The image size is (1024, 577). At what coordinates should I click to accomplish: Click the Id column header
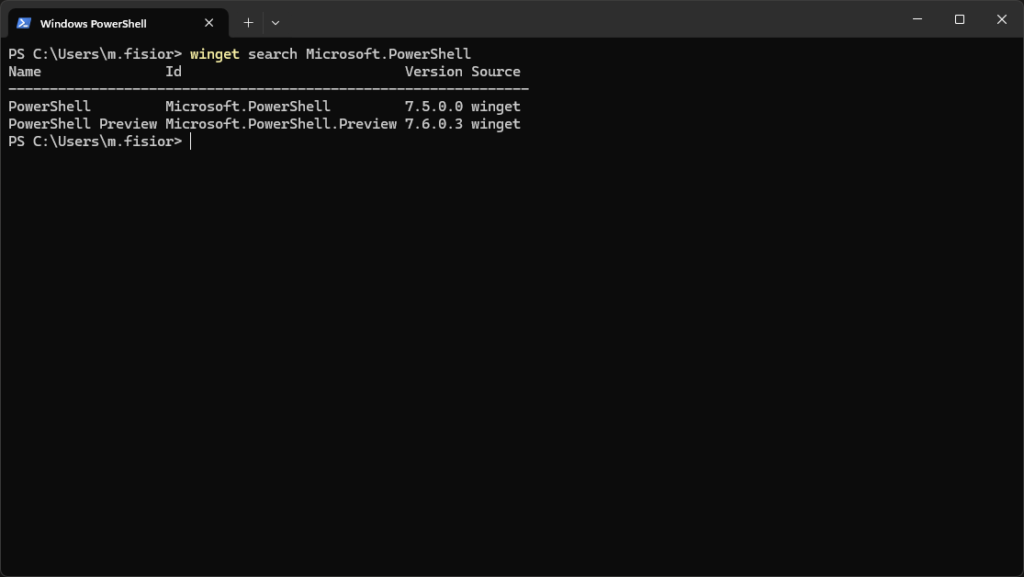pyautogui.click(x=174, y=72)
